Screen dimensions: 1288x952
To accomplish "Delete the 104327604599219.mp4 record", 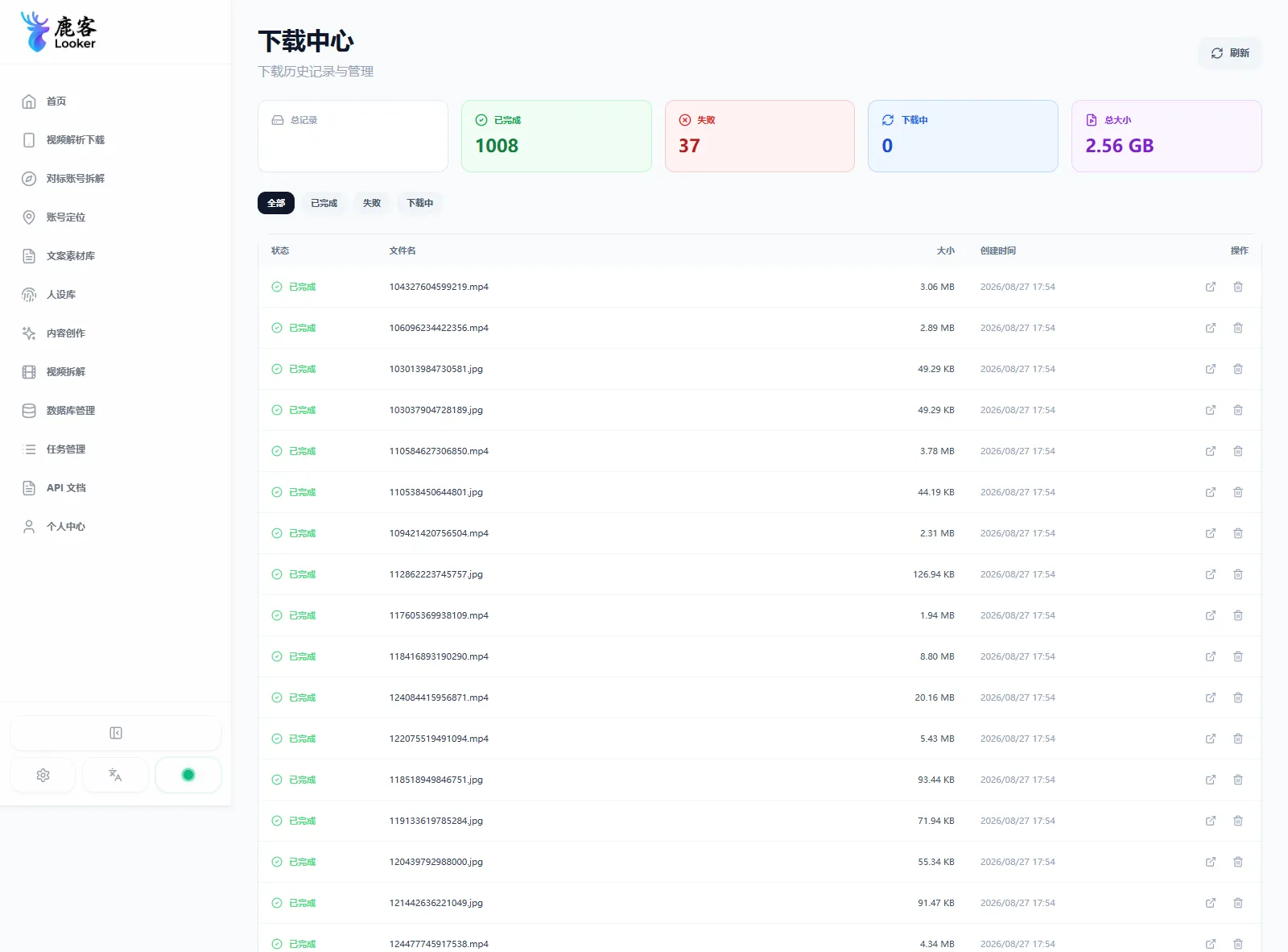I will pos(1238,287).
